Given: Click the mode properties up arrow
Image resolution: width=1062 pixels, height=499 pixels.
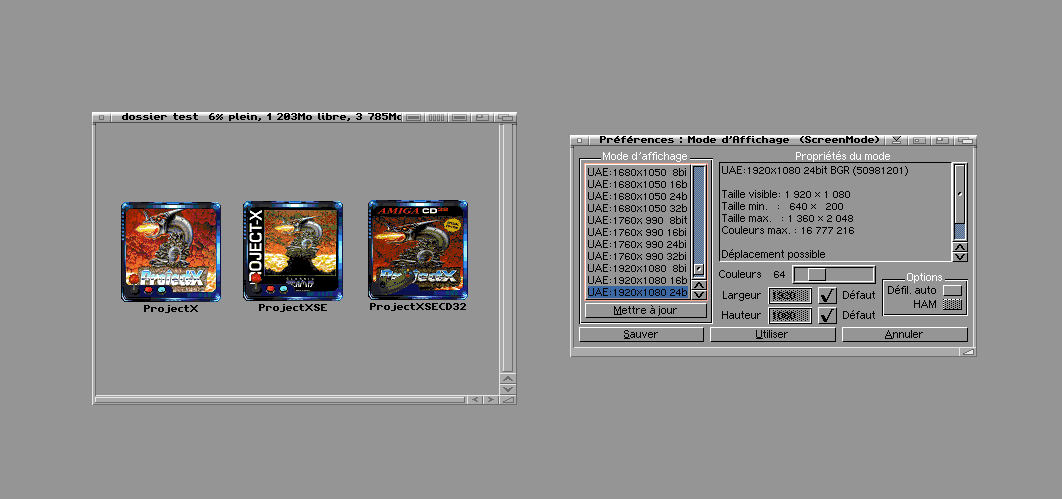Looking at the screenshot, I should pos(960,247).
